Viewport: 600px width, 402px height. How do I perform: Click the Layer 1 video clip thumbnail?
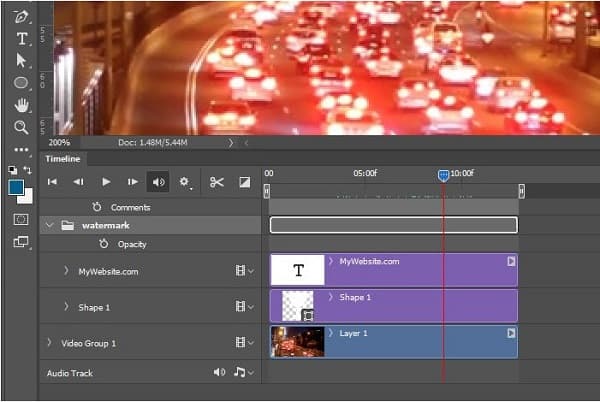tap(298, 342)
